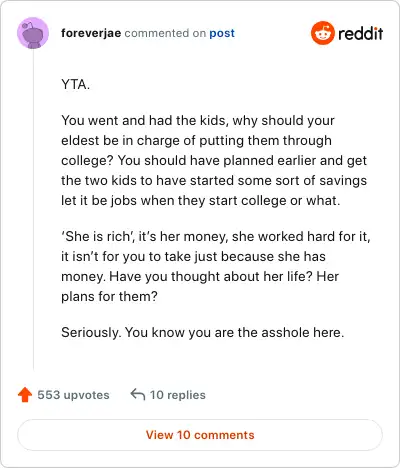
Task: Collapse the comment using the thread line
Action: pos(33,210)
